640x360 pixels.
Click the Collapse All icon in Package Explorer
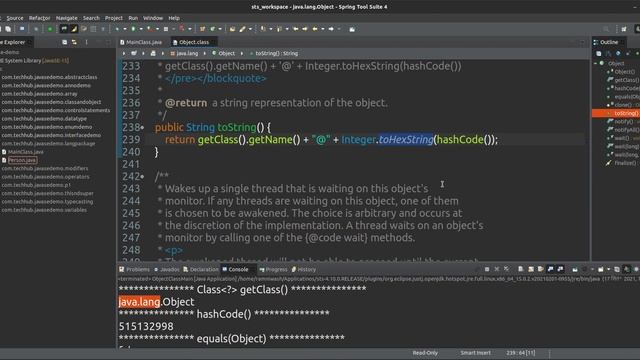pos(64,42)
